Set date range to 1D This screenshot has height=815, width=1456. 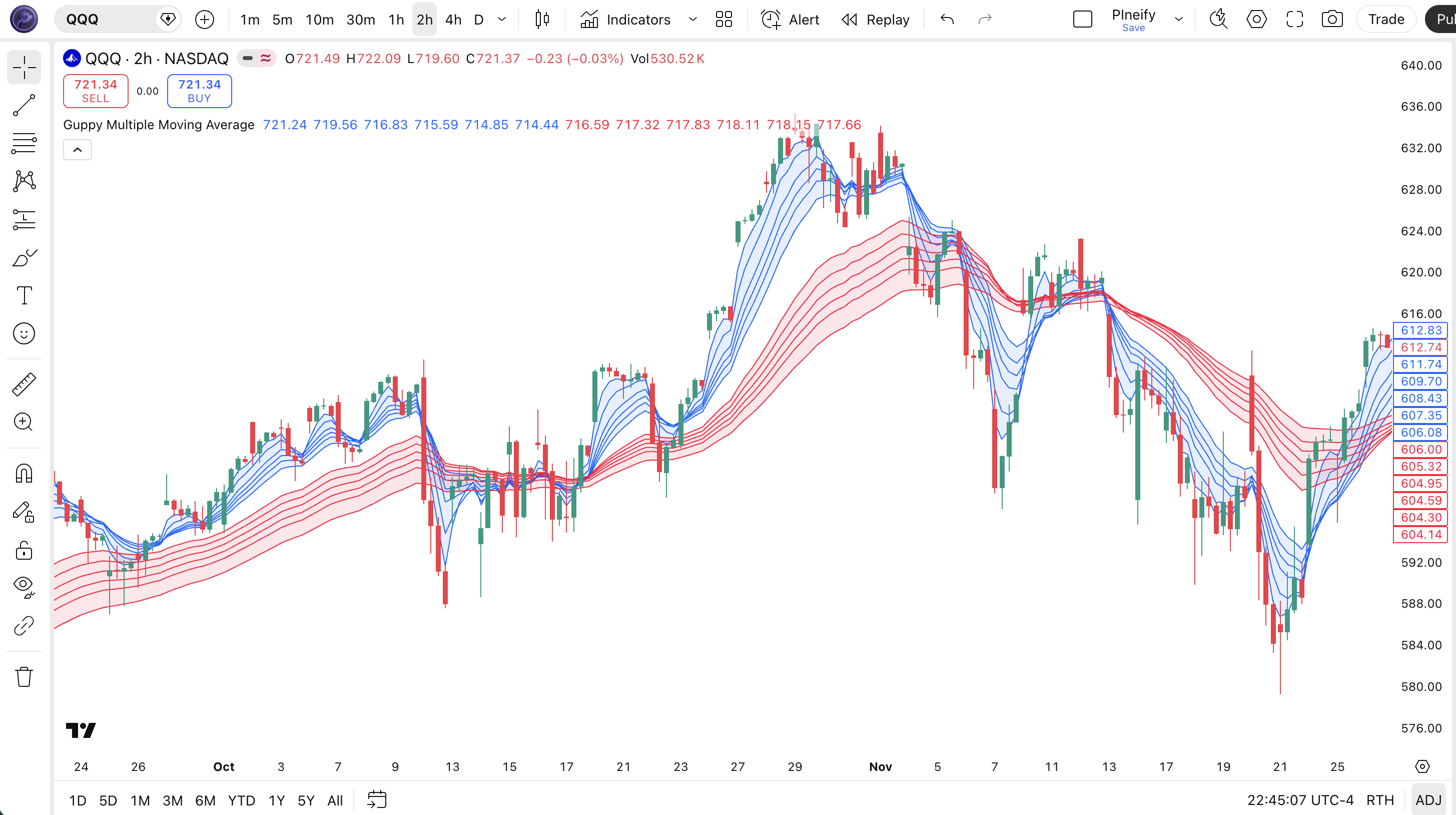coord(78,800)
